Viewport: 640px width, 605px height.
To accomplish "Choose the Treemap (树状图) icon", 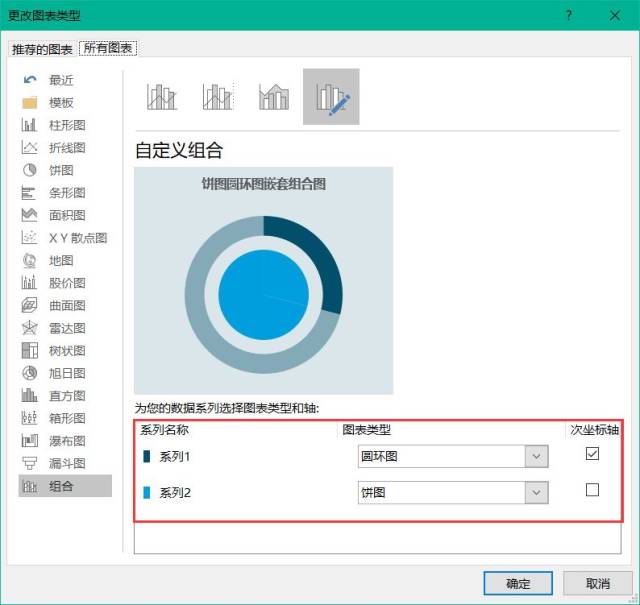I will tap(29, 350).
